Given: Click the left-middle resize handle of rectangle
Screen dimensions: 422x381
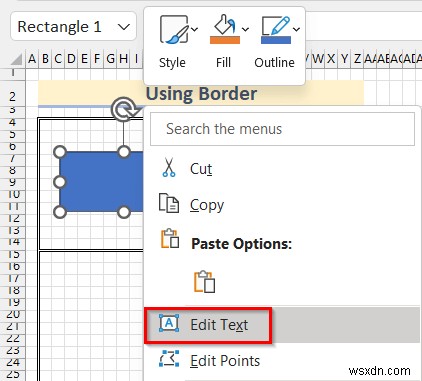Looking at the screenshot, I should point(60,182).
